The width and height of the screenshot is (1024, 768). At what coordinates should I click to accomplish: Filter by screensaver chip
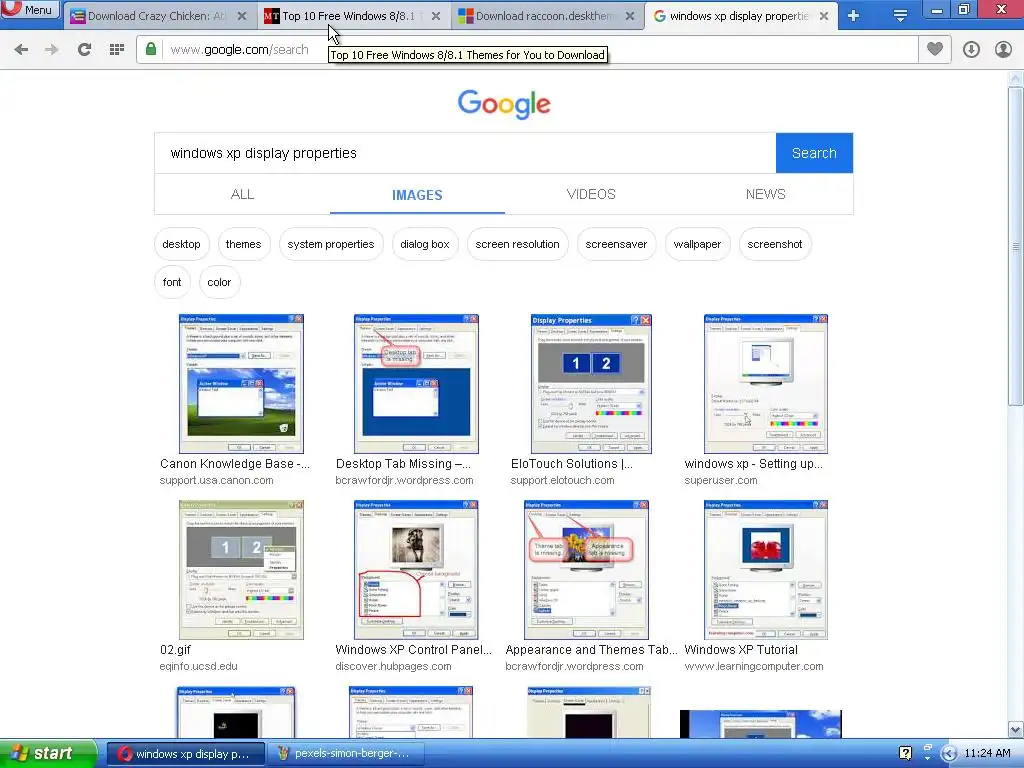[x=616, y=244]
